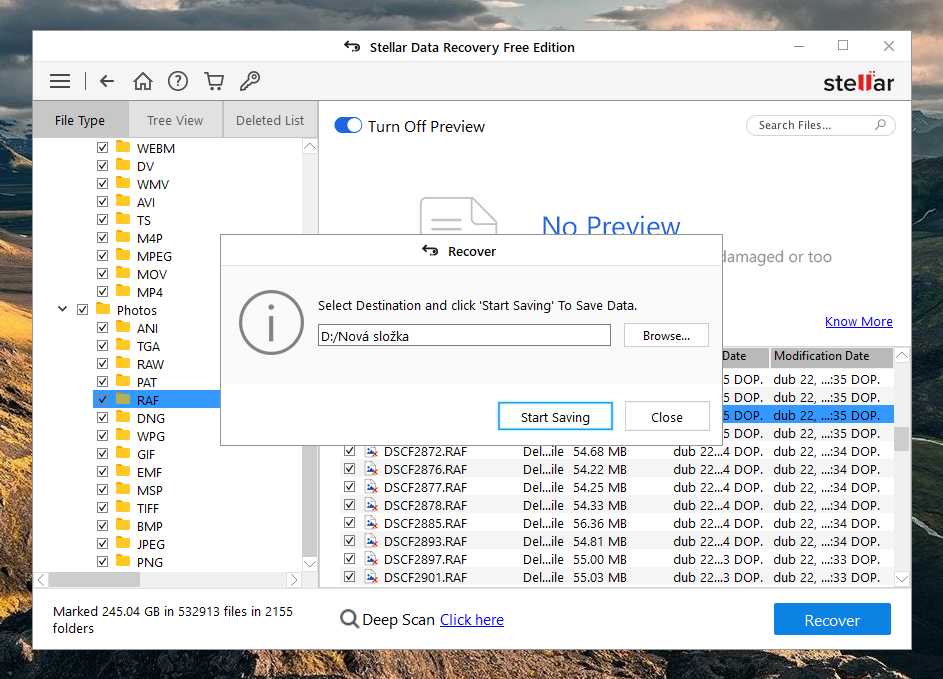Click the title bar recovery arrow icon

352,46
